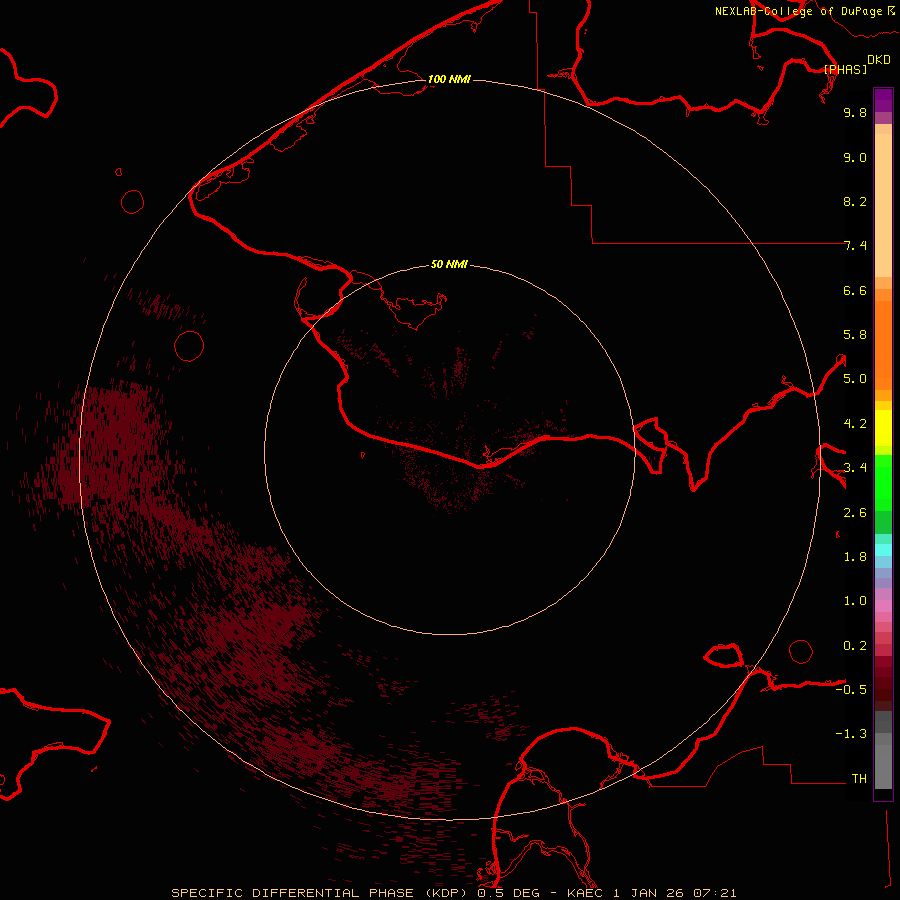Click the 0.2 value on color scale
Screen dimensions: 900x900
coord(855,646)
